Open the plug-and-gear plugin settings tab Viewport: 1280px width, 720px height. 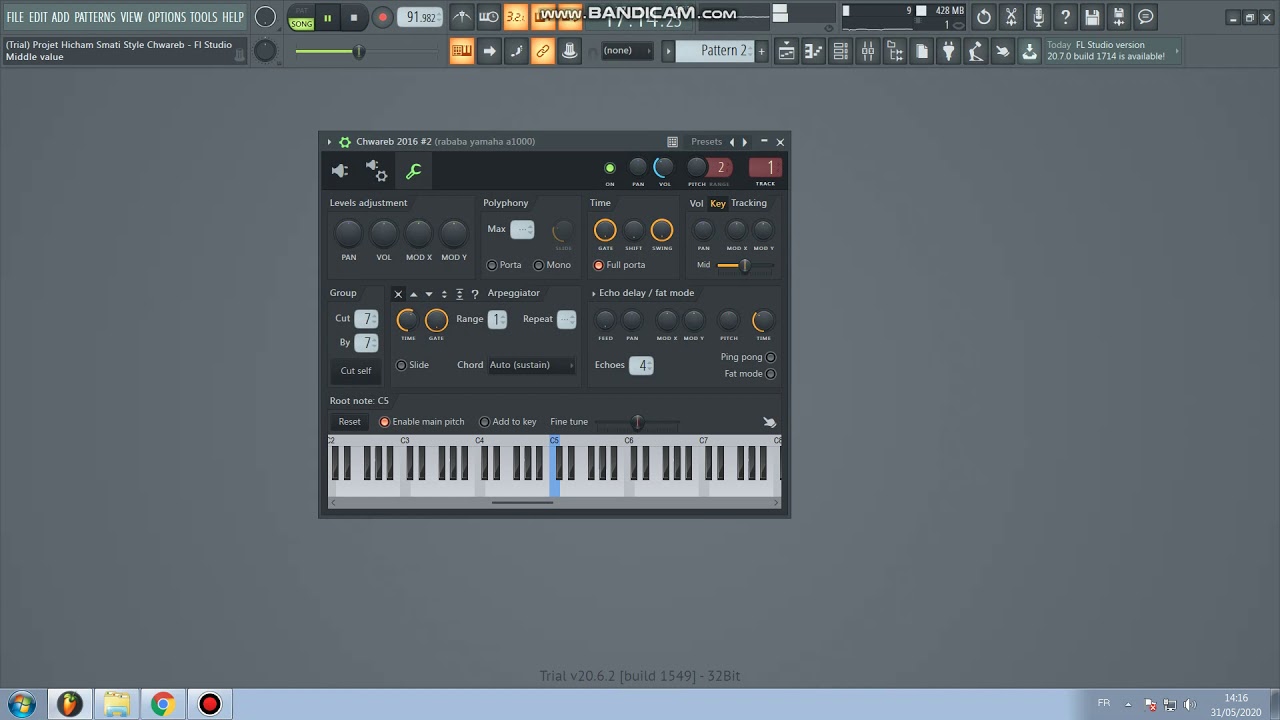click(377, 171)
